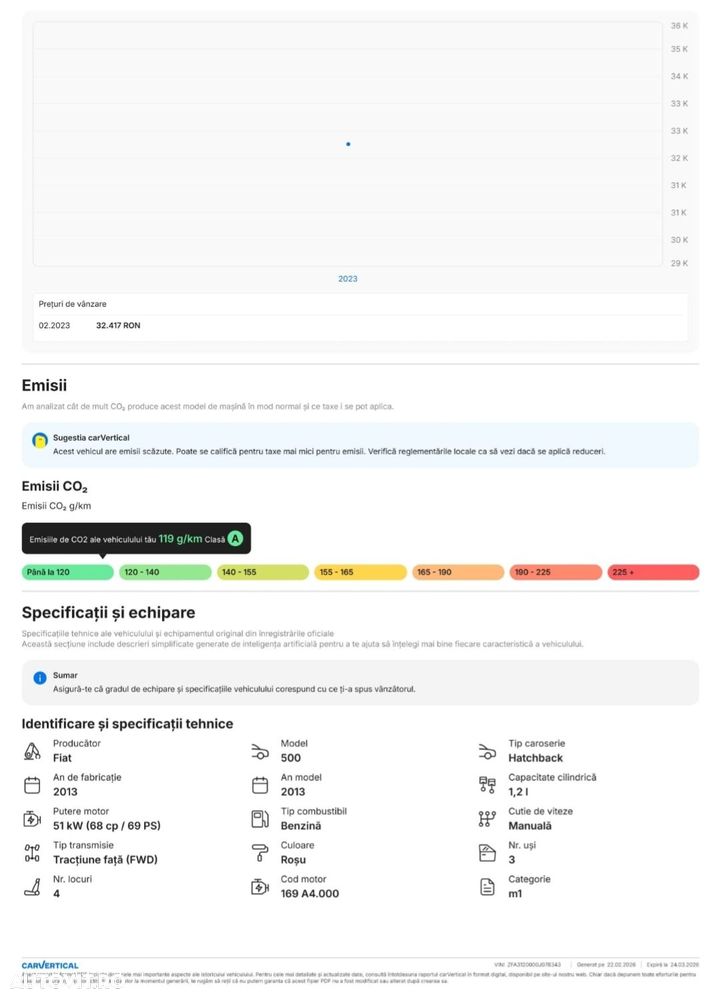The width and height of the screenshot is (719, 999).
Task: Click the Putere motor engine power icon
Action: click(32, 819)
